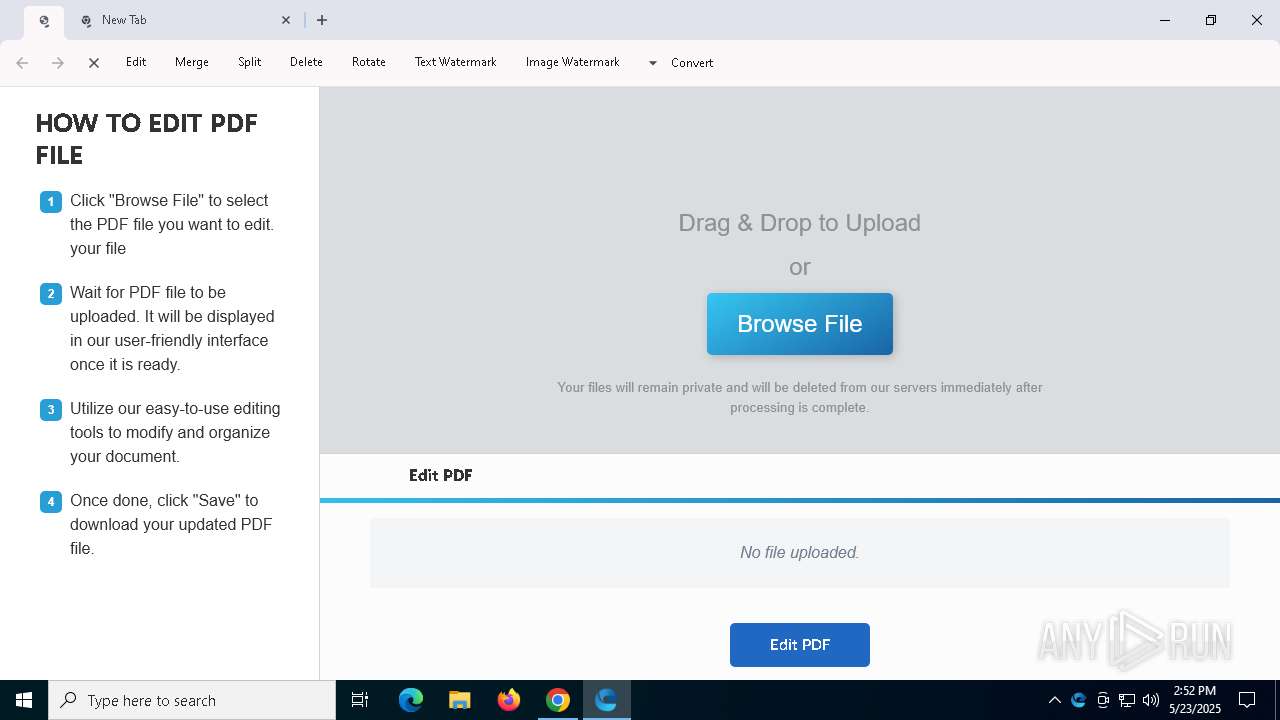Click the taskbar search box
Image resolution: width=1280 pixels, height=720 pixels.
(192, 700)
